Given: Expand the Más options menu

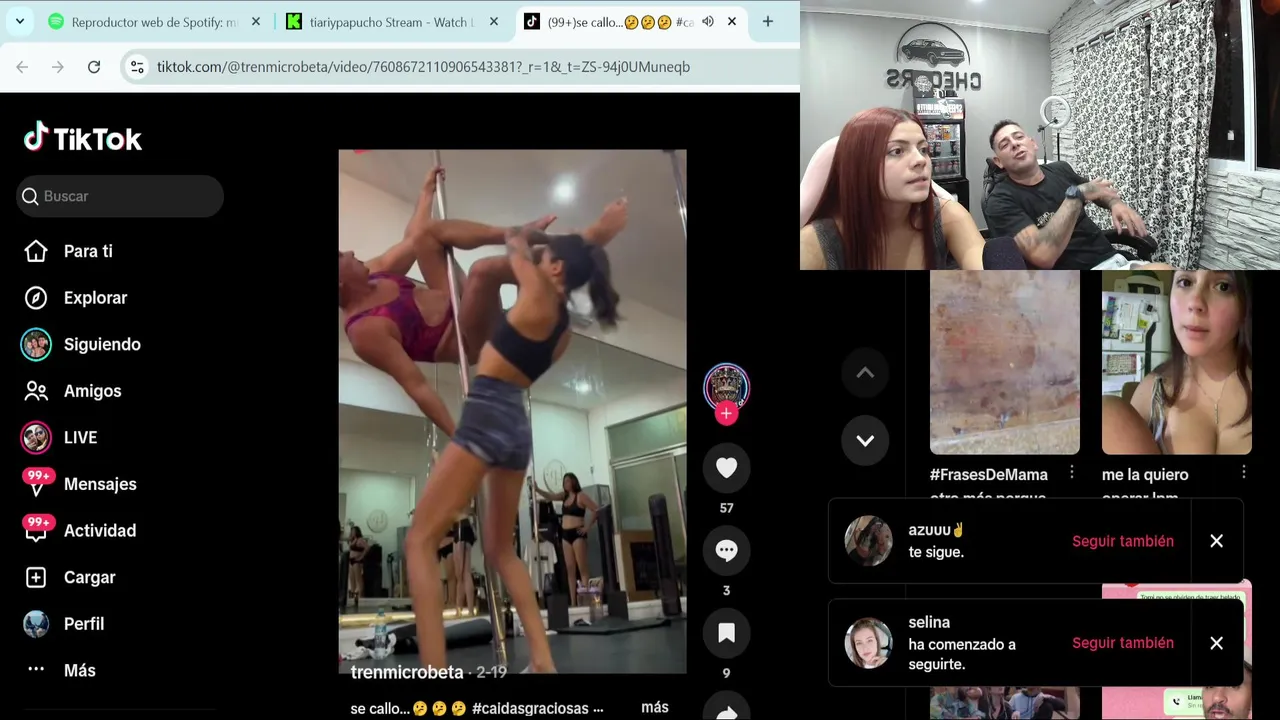Looking at the screenshot, I should [79, 670].
